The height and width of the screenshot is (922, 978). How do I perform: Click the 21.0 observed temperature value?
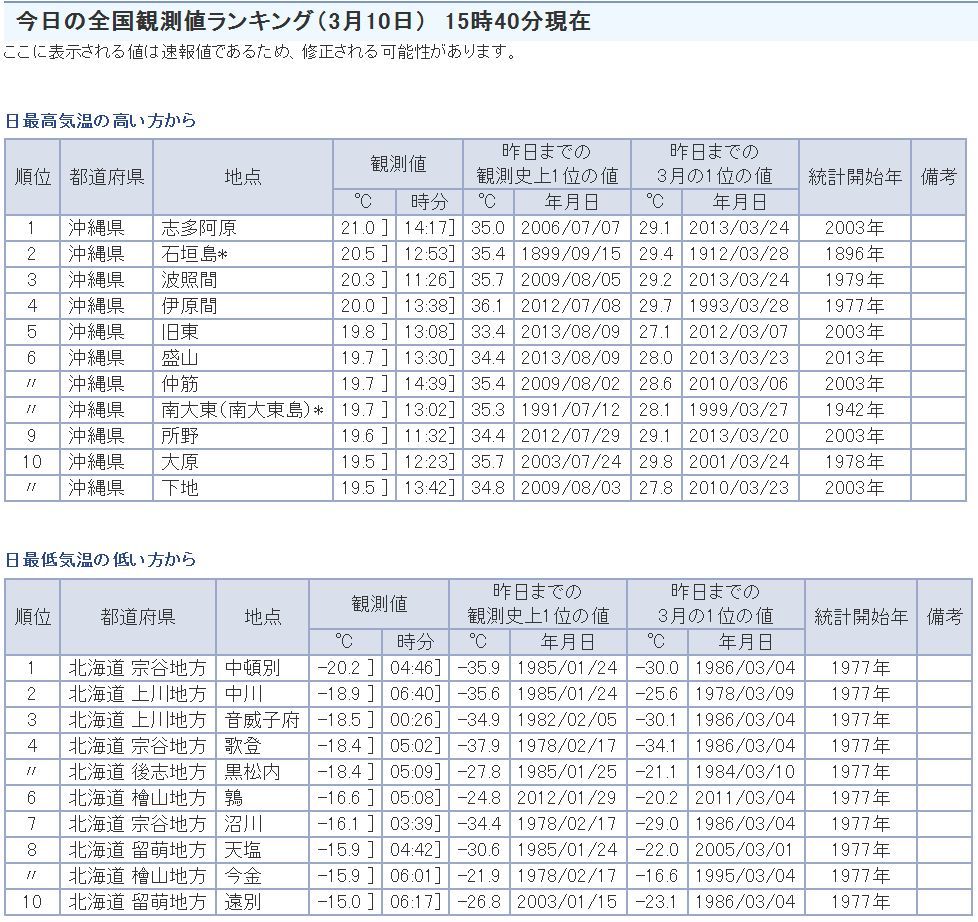(x=357, y=228)
